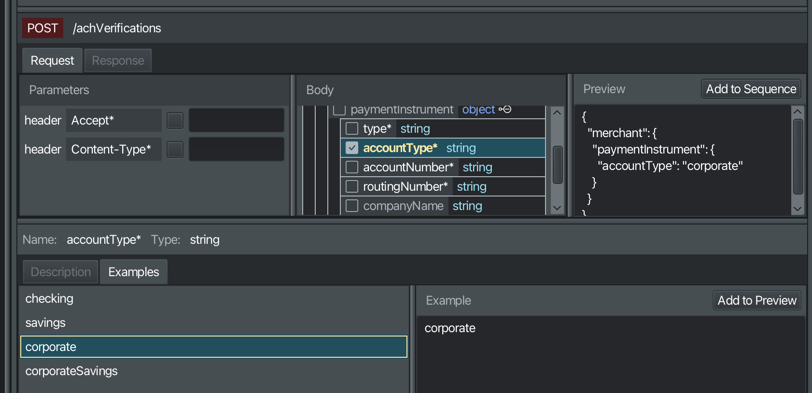Screen dimensions: 812x393
Task: Enable the Accept header checkbox
Action: (x=175, y=121)
